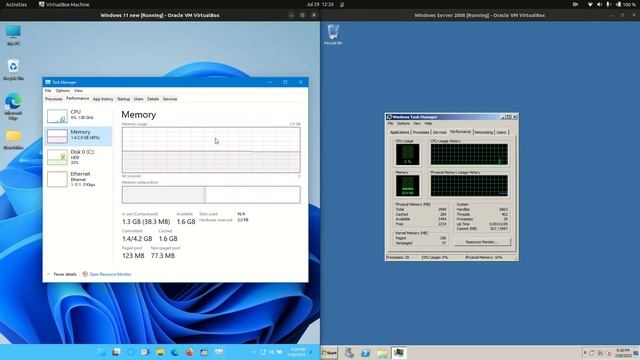
Task: Open View menu in Windows 11 Task Manager
Action: [78, 91]
